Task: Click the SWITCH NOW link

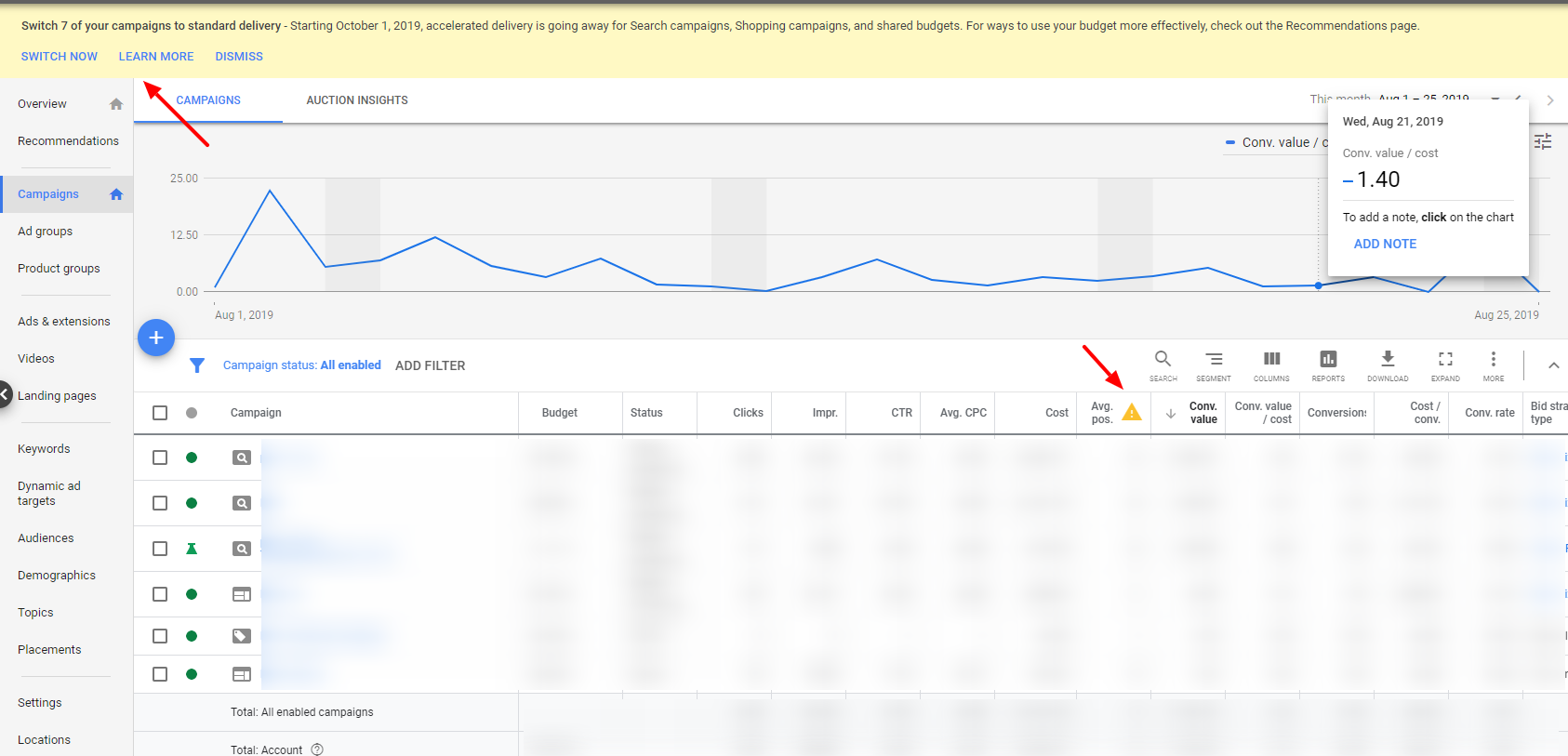Action: 60,57
